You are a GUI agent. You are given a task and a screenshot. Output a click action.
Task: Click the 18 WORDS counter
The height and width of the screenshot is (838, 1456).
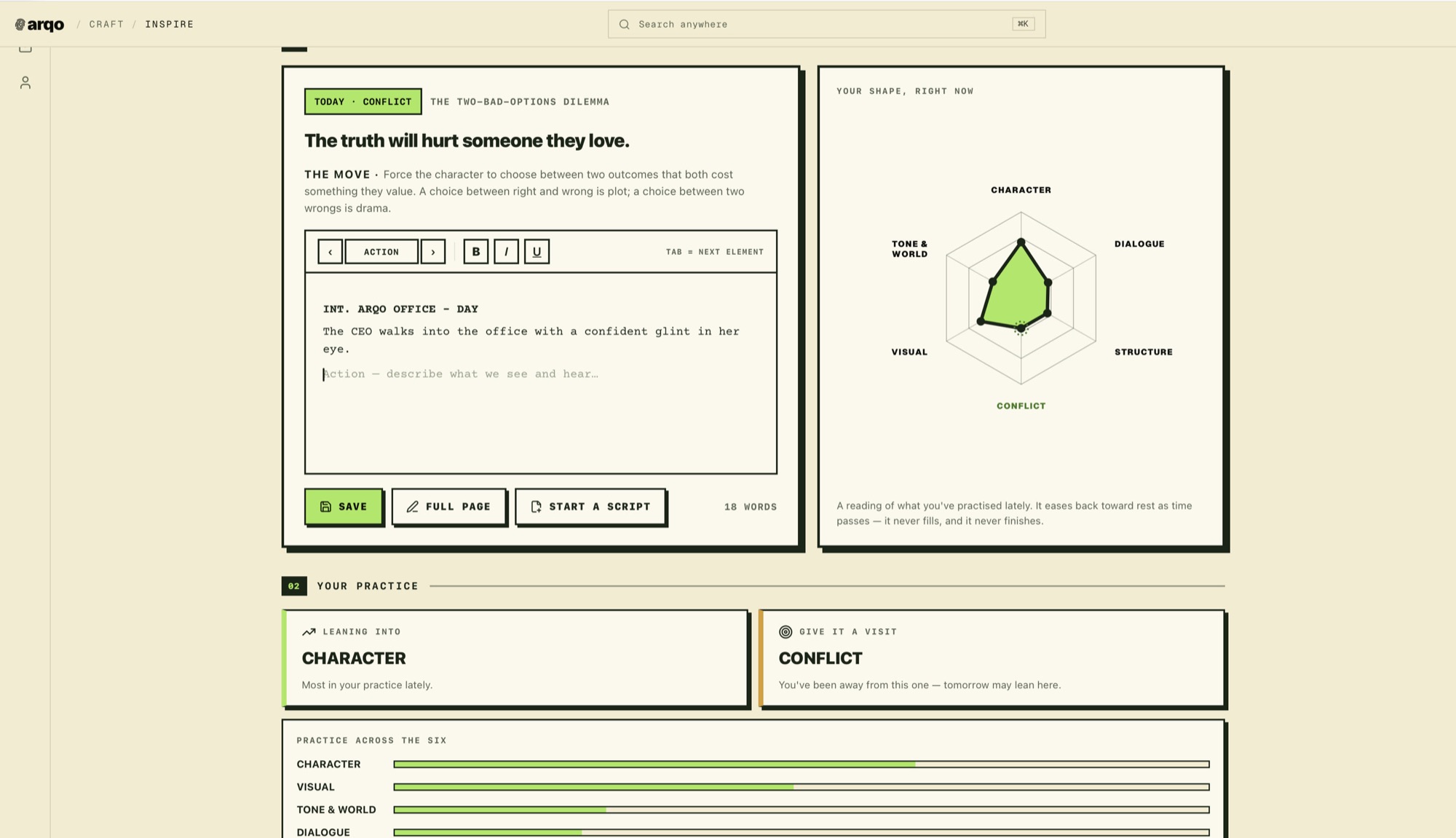[x=750, y=507]
